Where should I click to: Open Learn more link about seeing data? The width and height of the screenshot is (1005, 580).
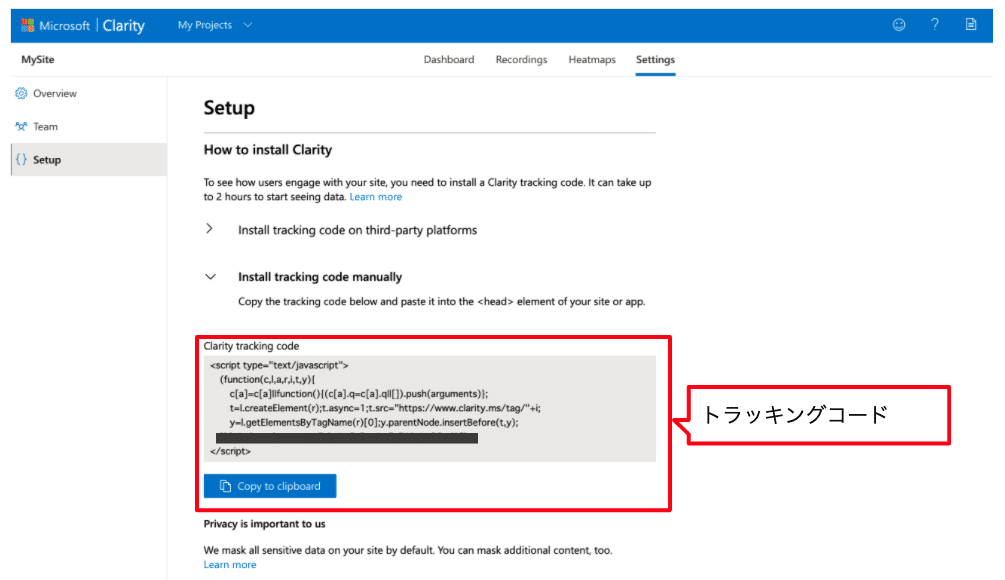point(376,197)
